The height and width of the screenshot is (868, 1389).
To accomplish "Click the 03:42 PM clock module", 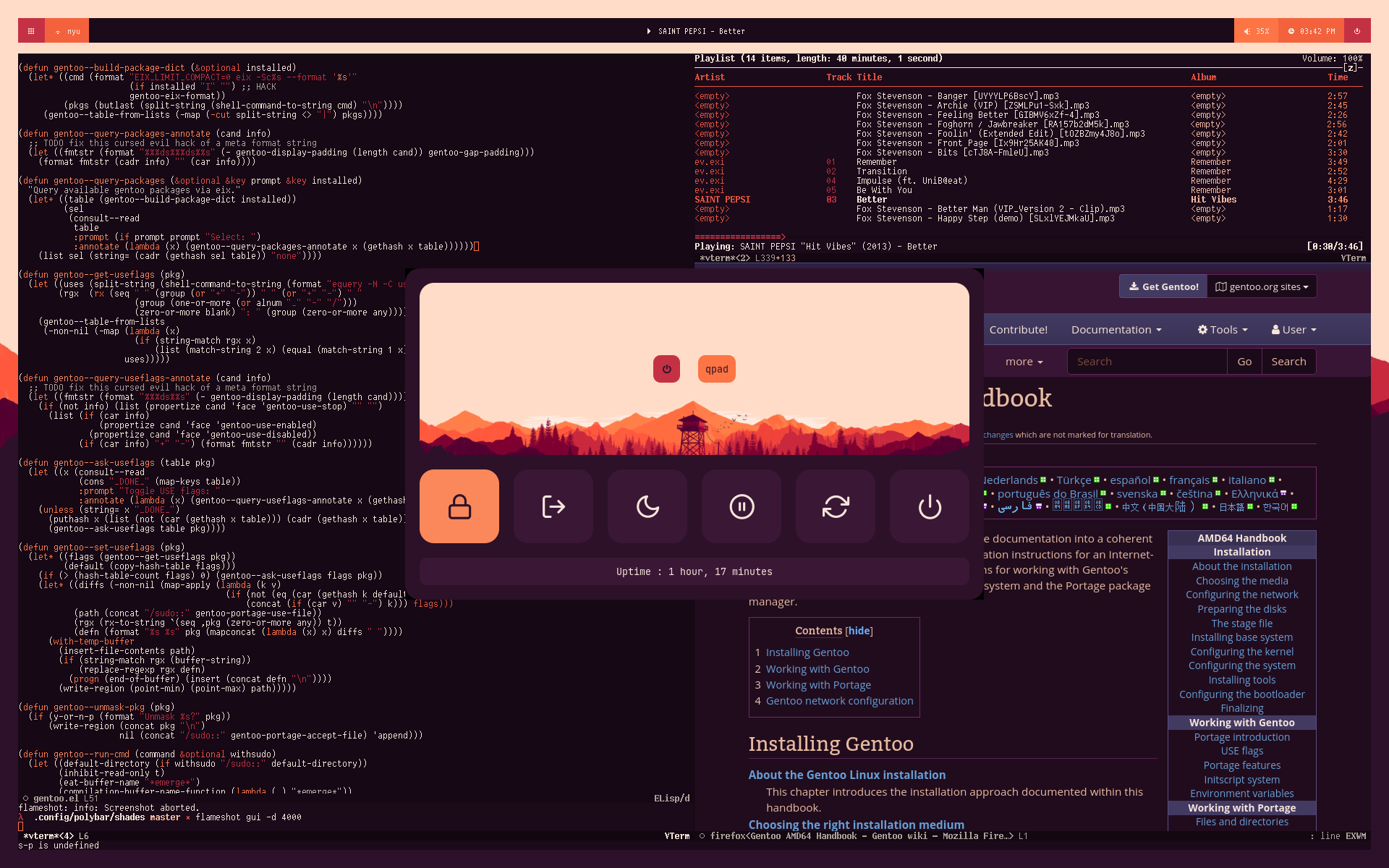I will click(x=1312, y=31).
